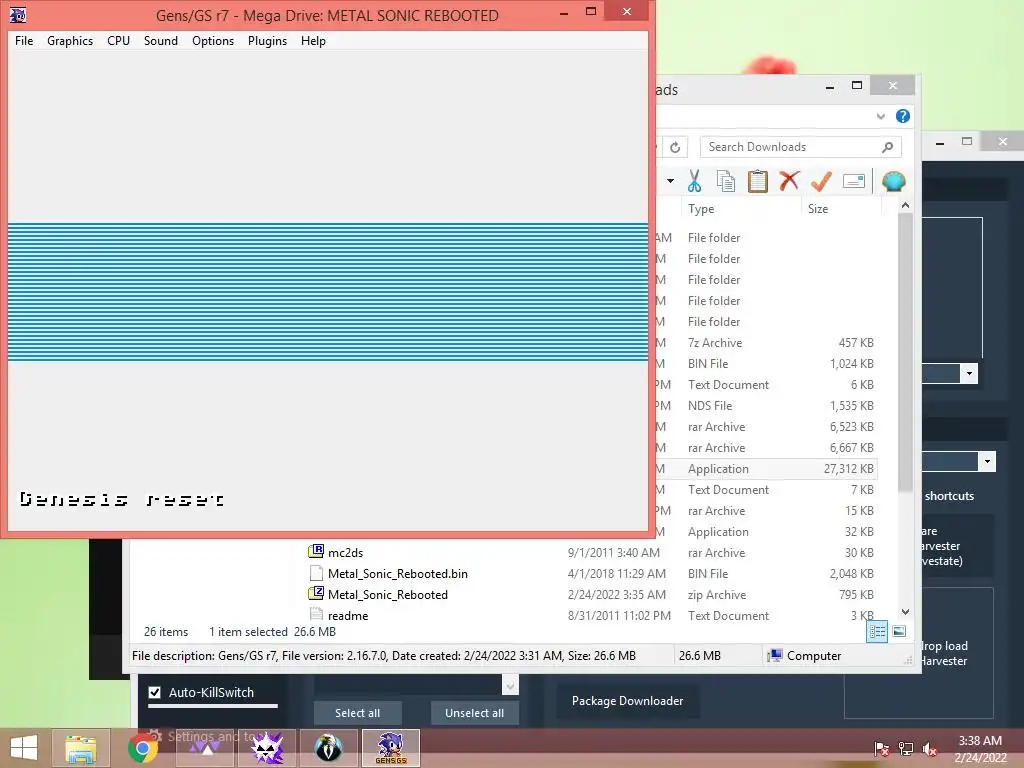Click the Search Downloads field
Image resolution: width=1024 pixels, height=768 pixels.
pos(801,147)
